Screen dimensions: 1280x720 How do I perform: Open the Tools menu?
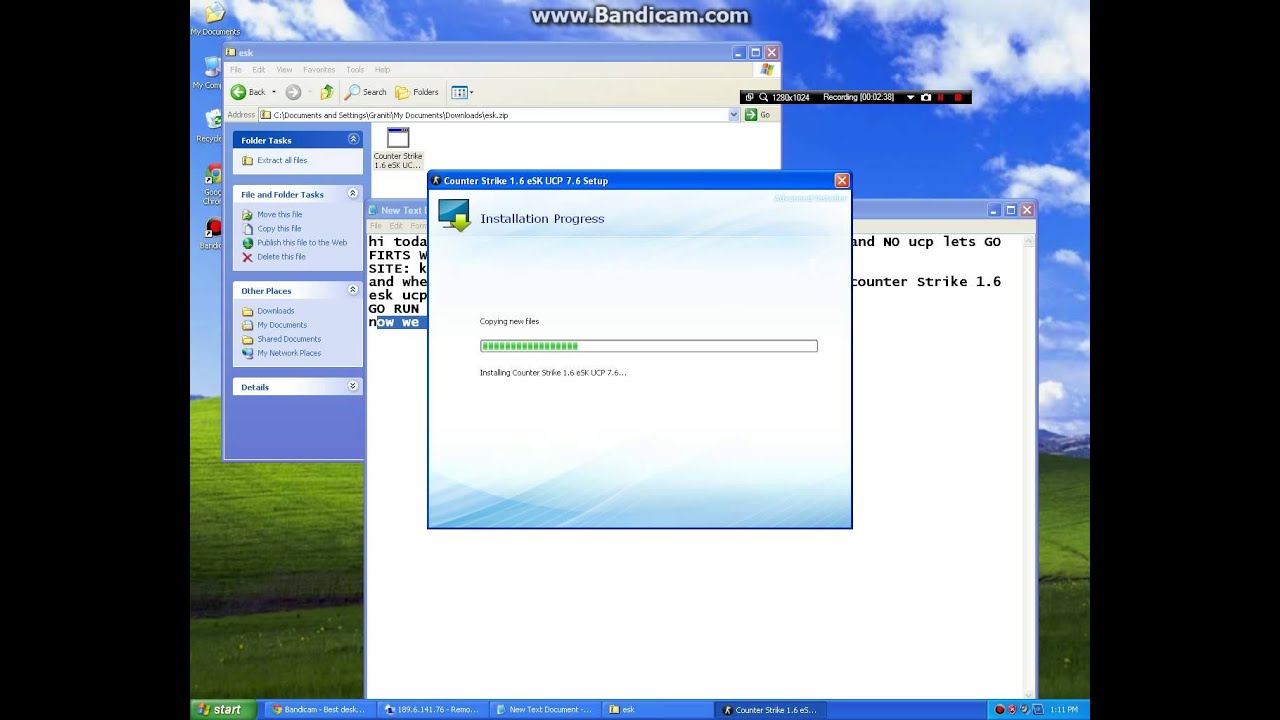pyautogui.click(x=355, y=70)
